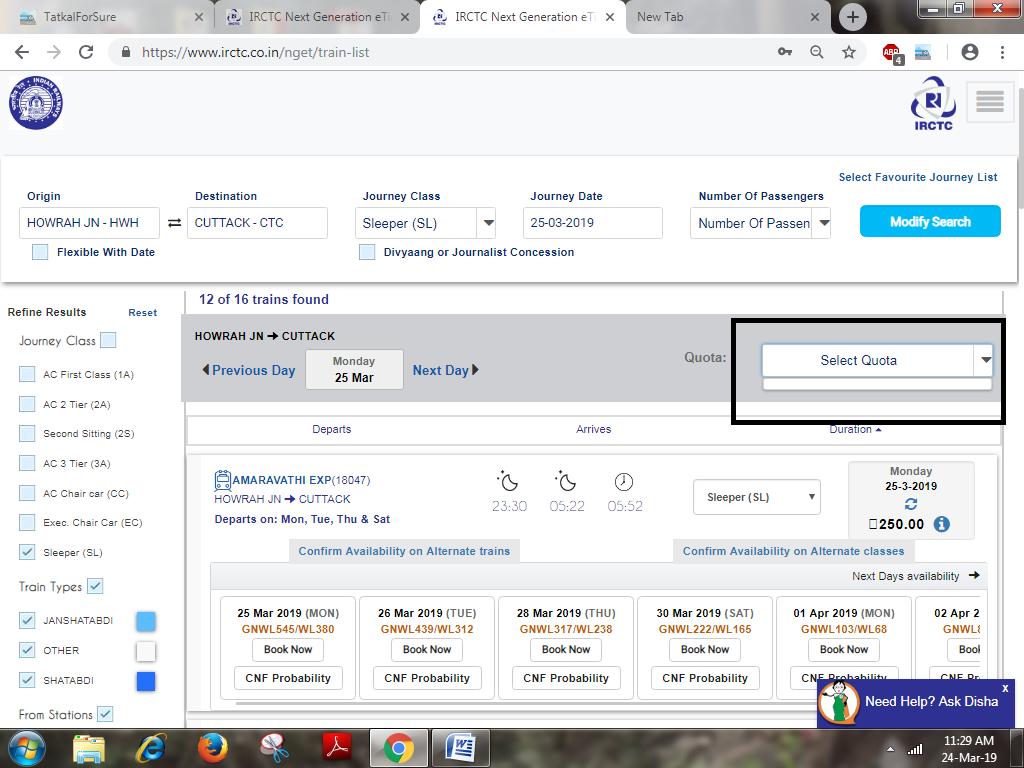Open the TatkalForSure extension icon
Image resolution: width=1024 pixels, height=768 pixels.
point(923,52)
